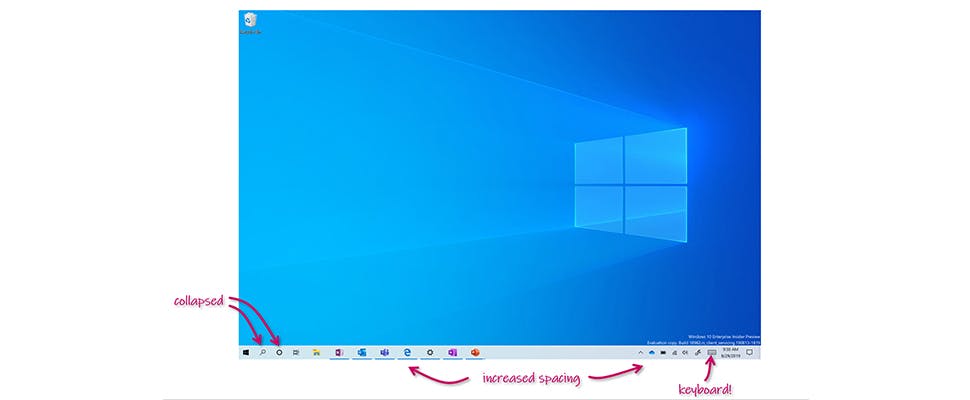Open the Action Center notifications
Viewport: 970px width, 400px height.
click(749, 352)
